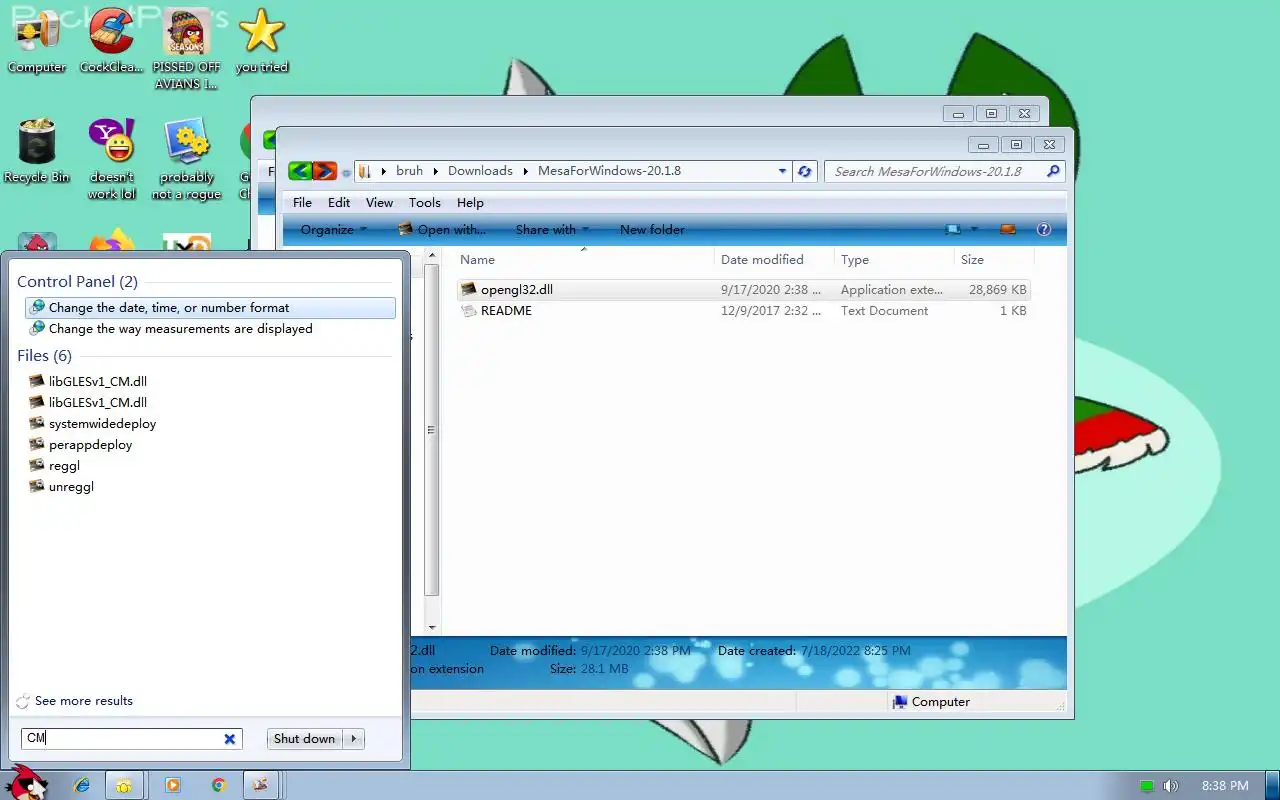Sort by the Size column header
This screenshot has height=800, width=1280.
point(994,259)
